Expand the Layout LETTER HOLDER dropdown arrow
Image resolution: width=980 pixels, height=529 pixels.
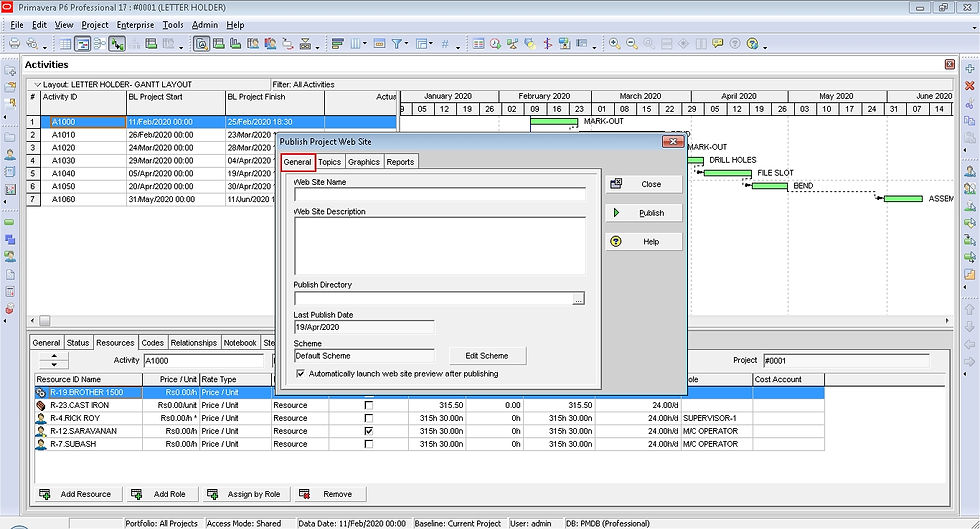tap(37, 84)
